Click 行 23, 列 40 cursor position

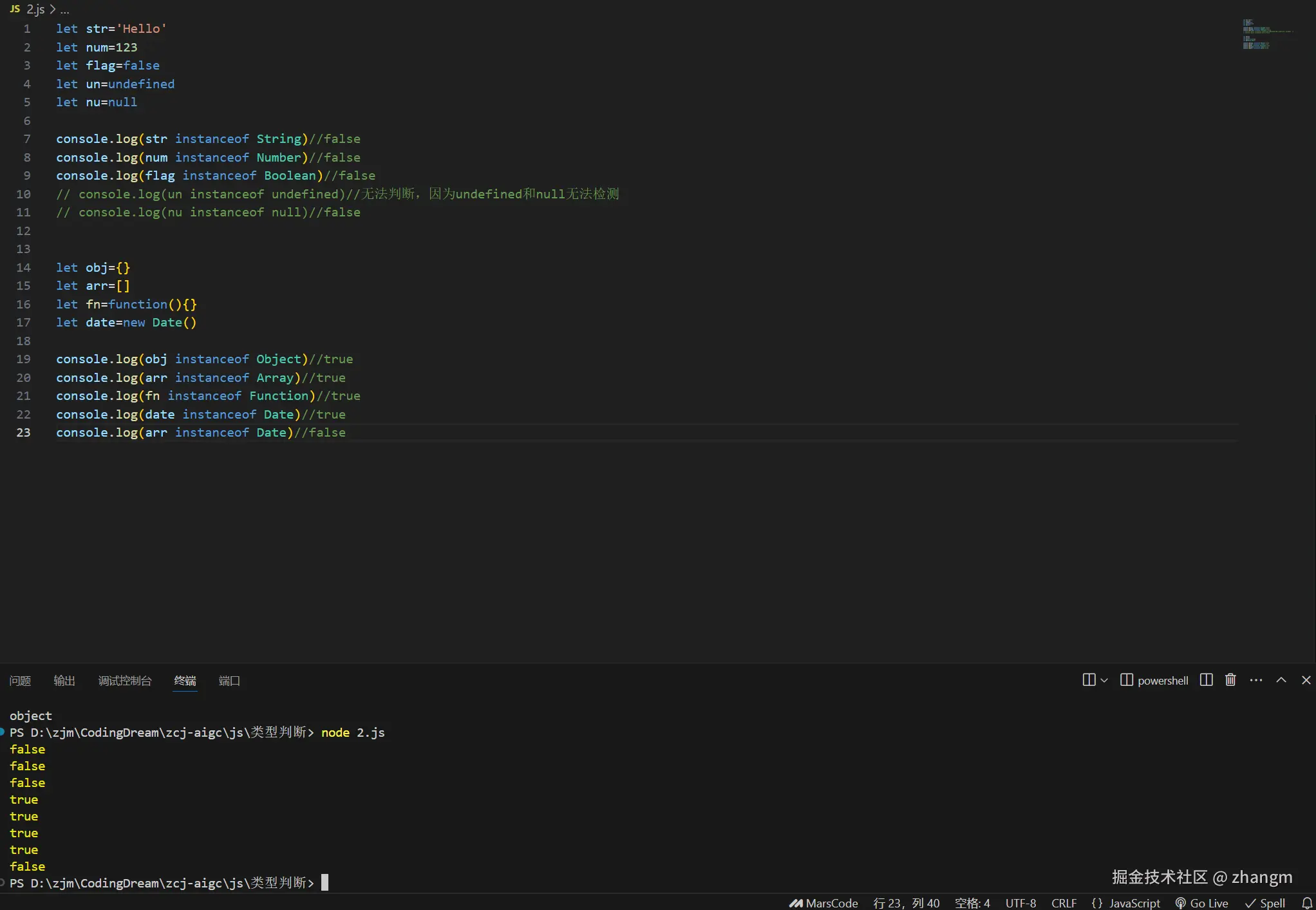tap(906, 903)
